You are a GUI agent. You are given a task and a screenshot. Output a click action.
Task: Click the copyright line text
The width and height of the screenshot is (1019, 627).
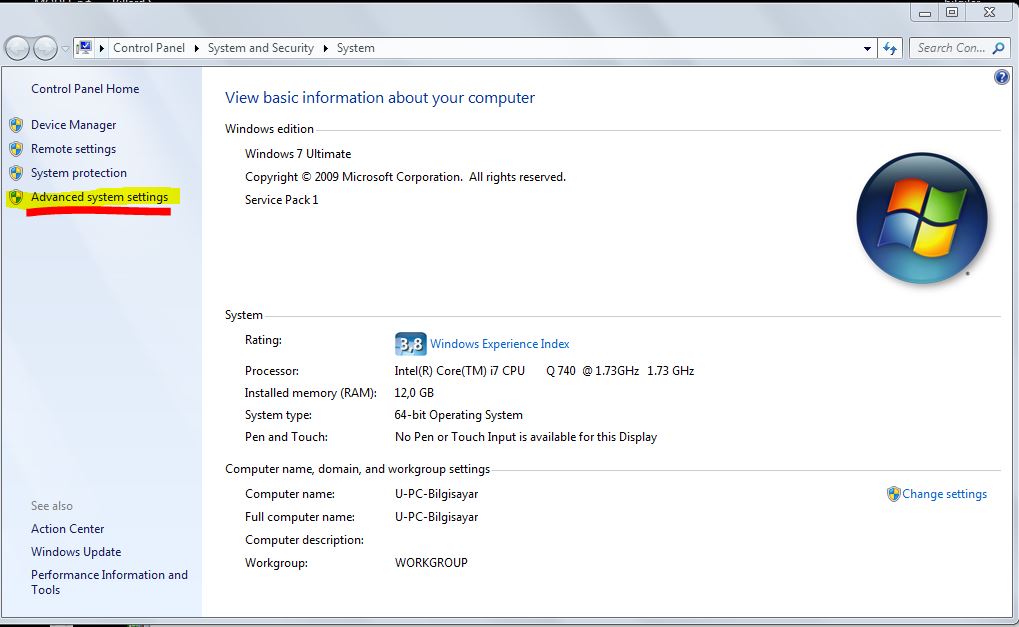pyautogui.click(x=405, y=177)
